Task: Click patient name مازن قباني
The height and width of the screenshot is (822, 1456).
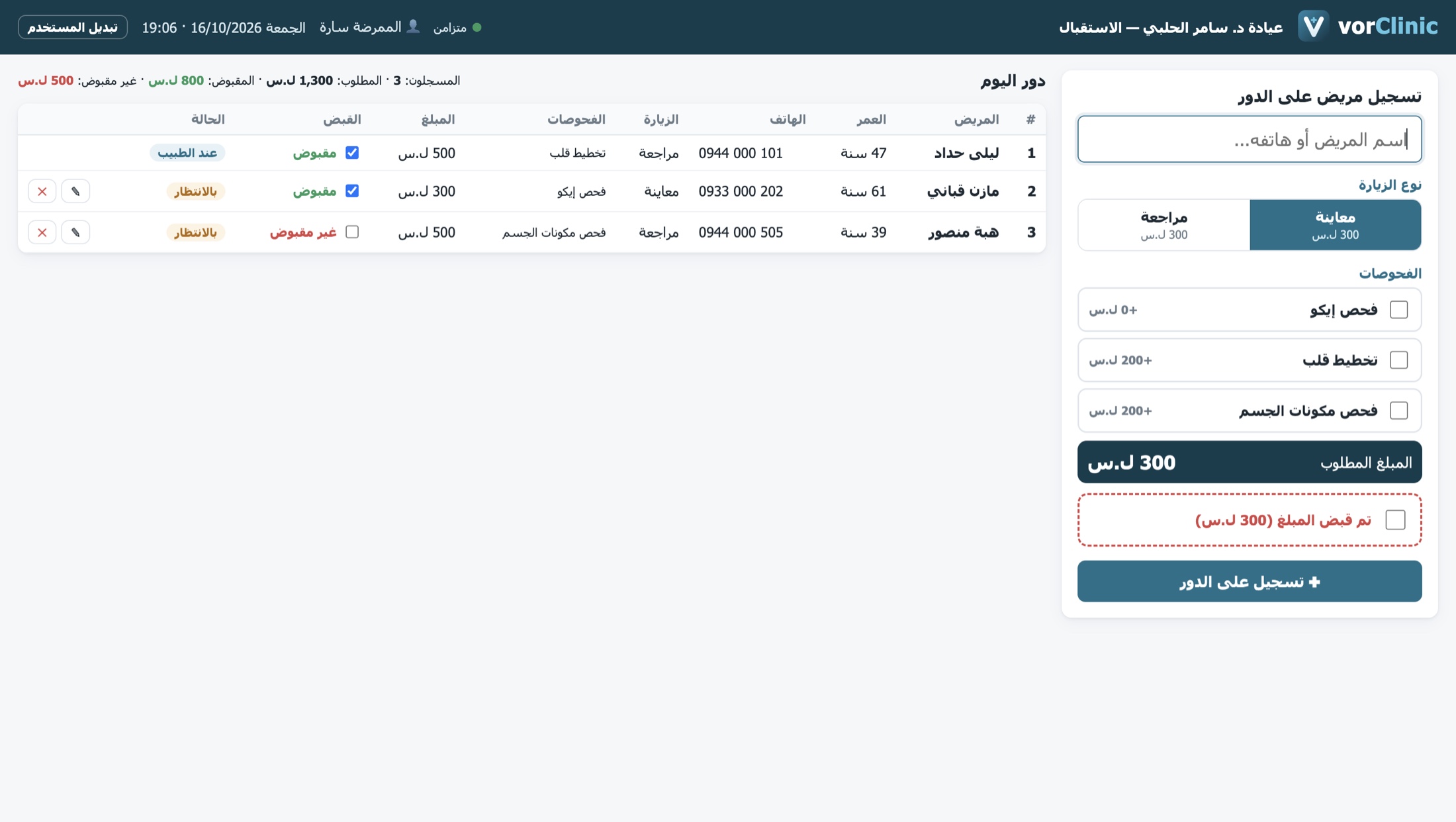Action: [963, 191]
